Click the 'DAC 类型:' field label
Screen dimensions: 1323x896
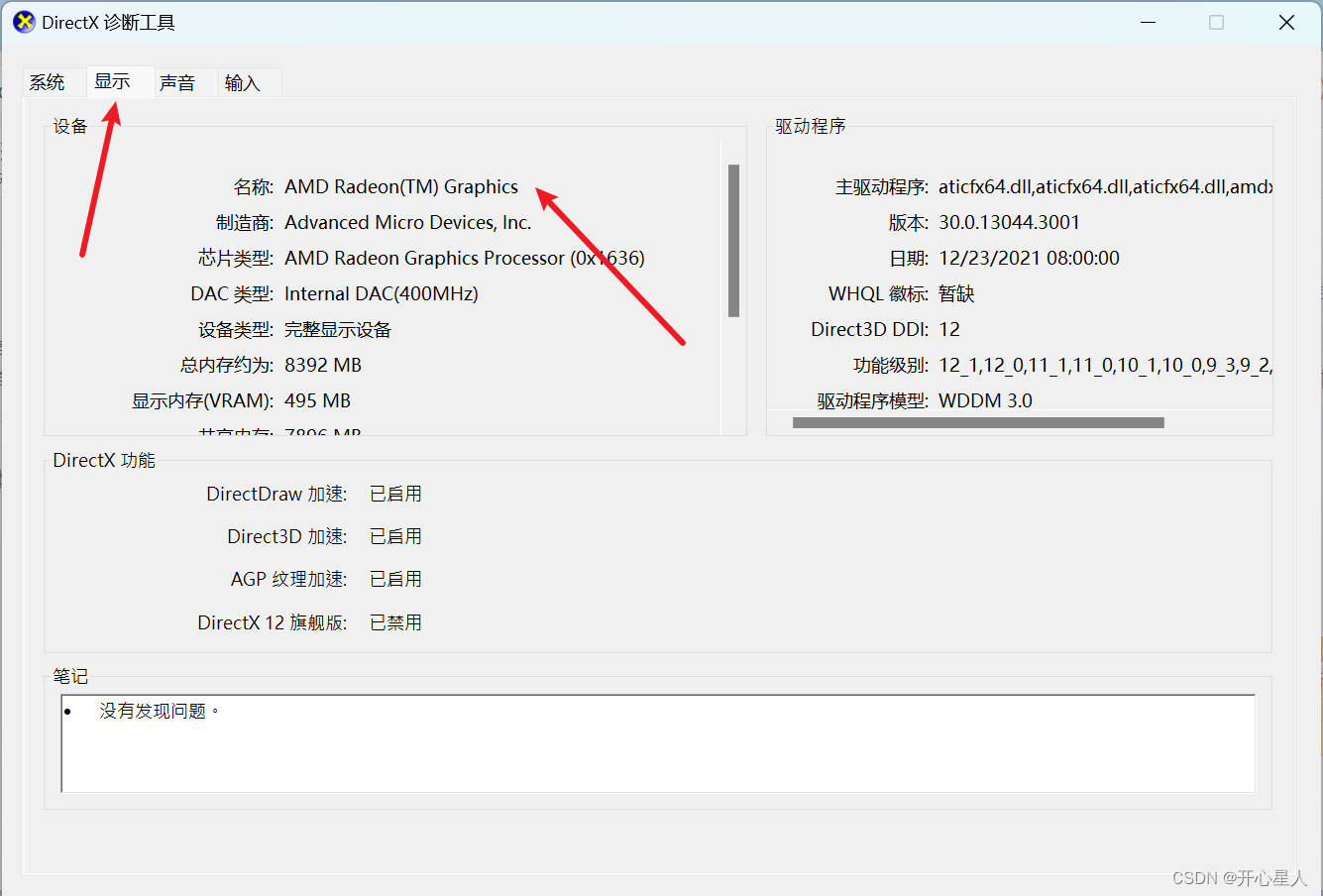tap(232, 294)
